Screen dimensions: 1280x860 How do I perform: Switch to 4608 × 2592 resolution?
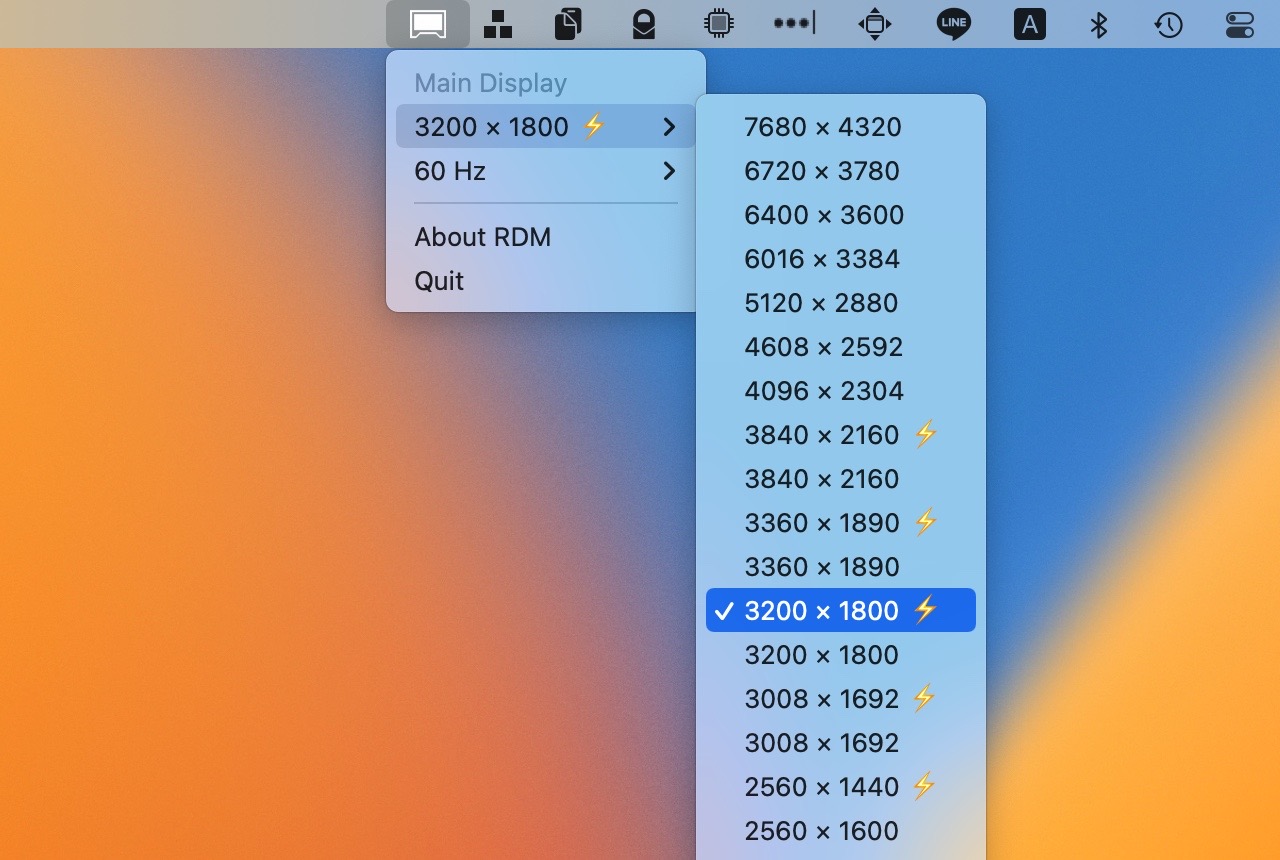click(x=841, y=347)
